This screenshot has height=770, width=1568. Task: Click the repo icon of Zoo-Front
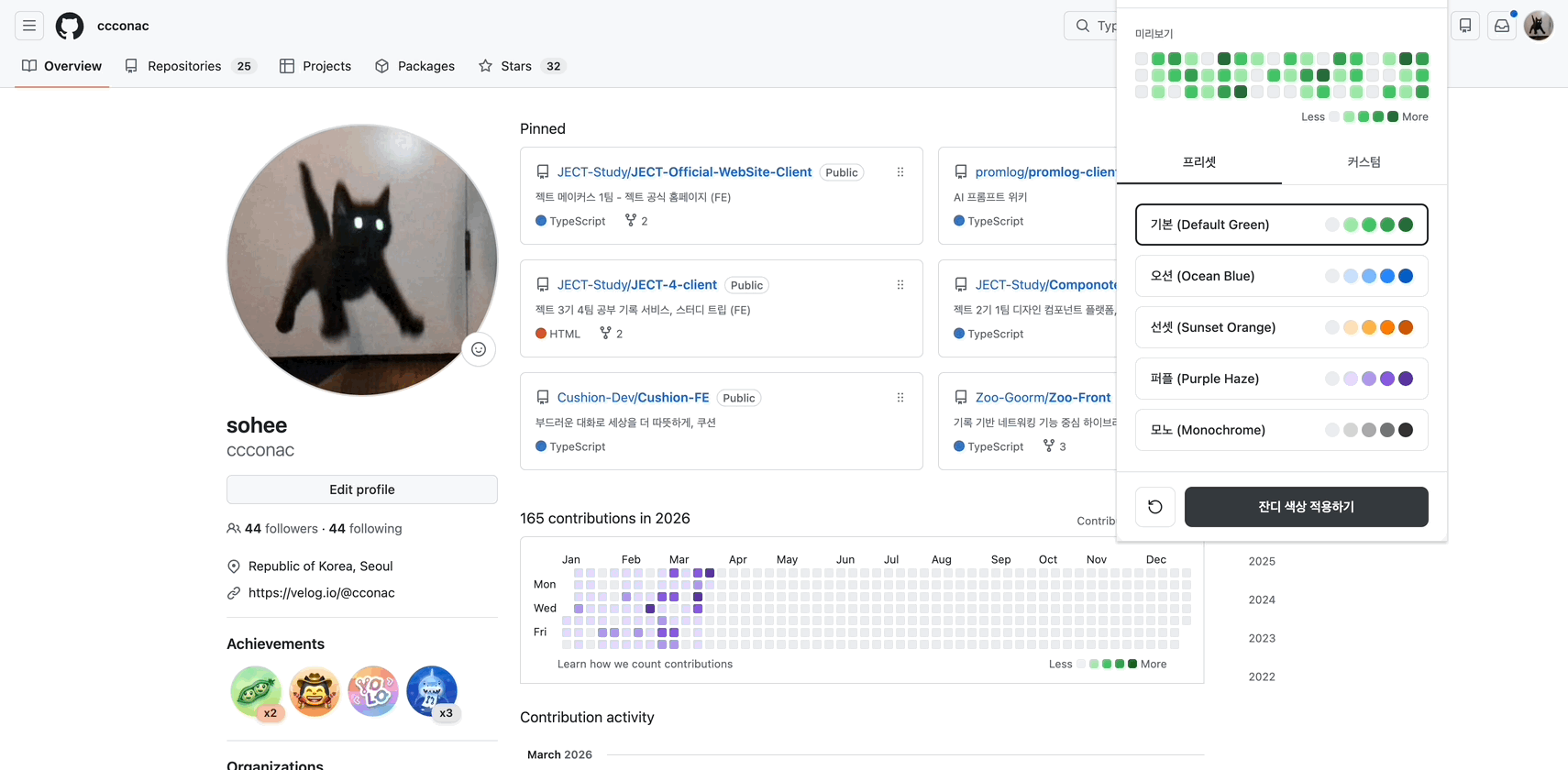click(x=961, y=398)
